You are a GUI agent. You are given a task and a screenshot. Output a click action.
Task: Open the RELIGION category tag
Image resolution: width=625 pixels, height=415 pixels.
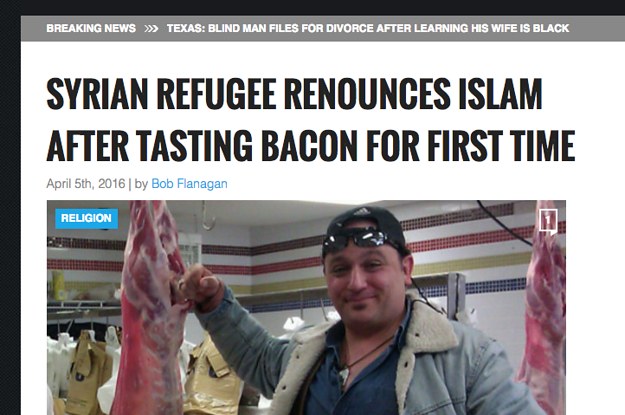click(86, 218)
